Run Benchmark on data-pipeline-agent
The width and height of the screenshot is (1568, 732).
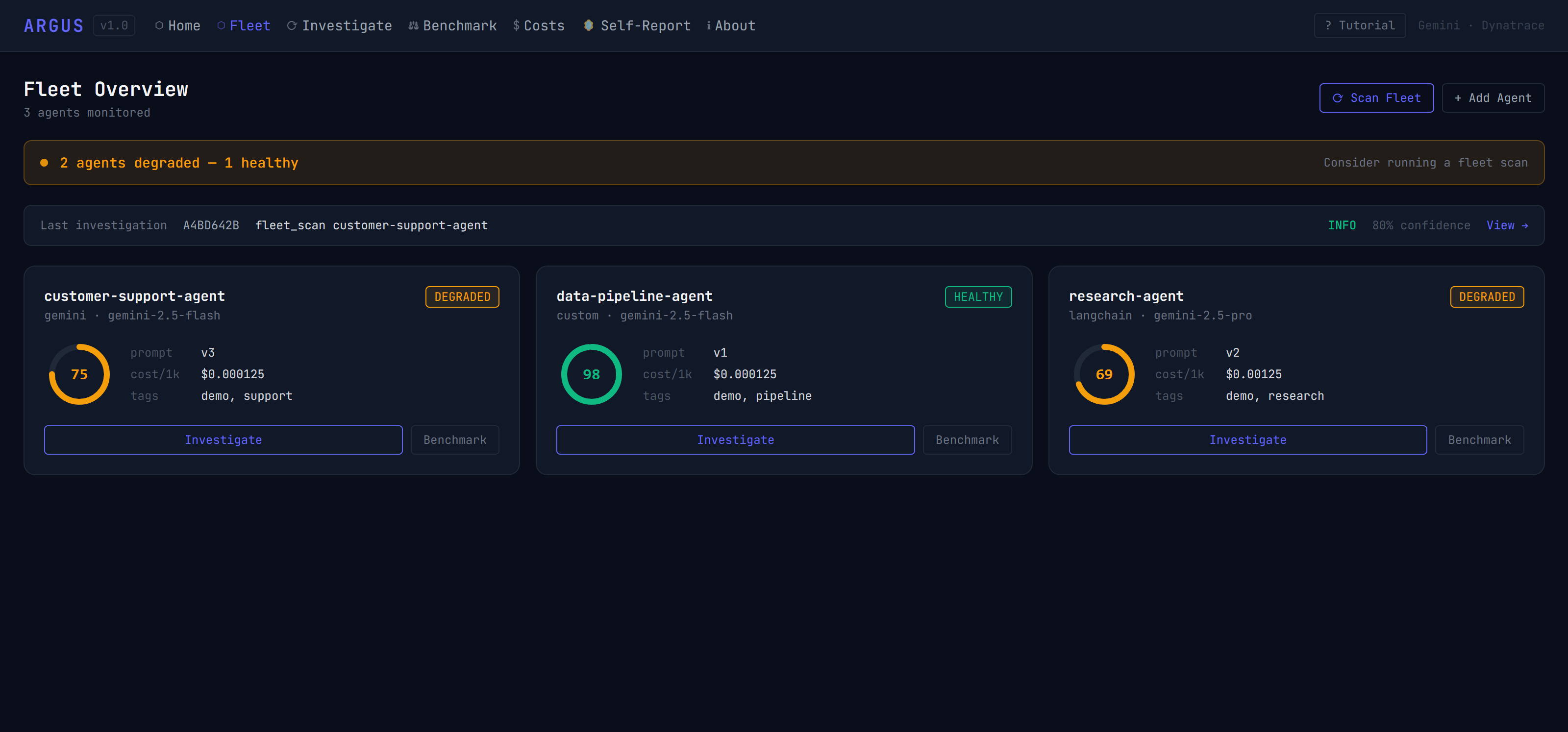tap(967, 440)
